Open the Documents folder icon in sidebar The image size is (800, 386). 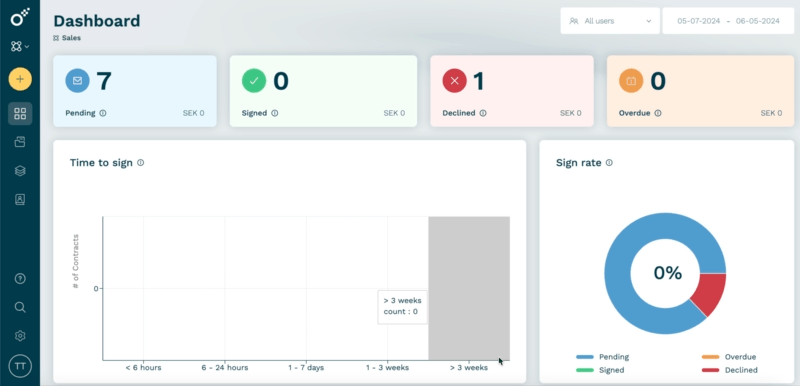20,142
